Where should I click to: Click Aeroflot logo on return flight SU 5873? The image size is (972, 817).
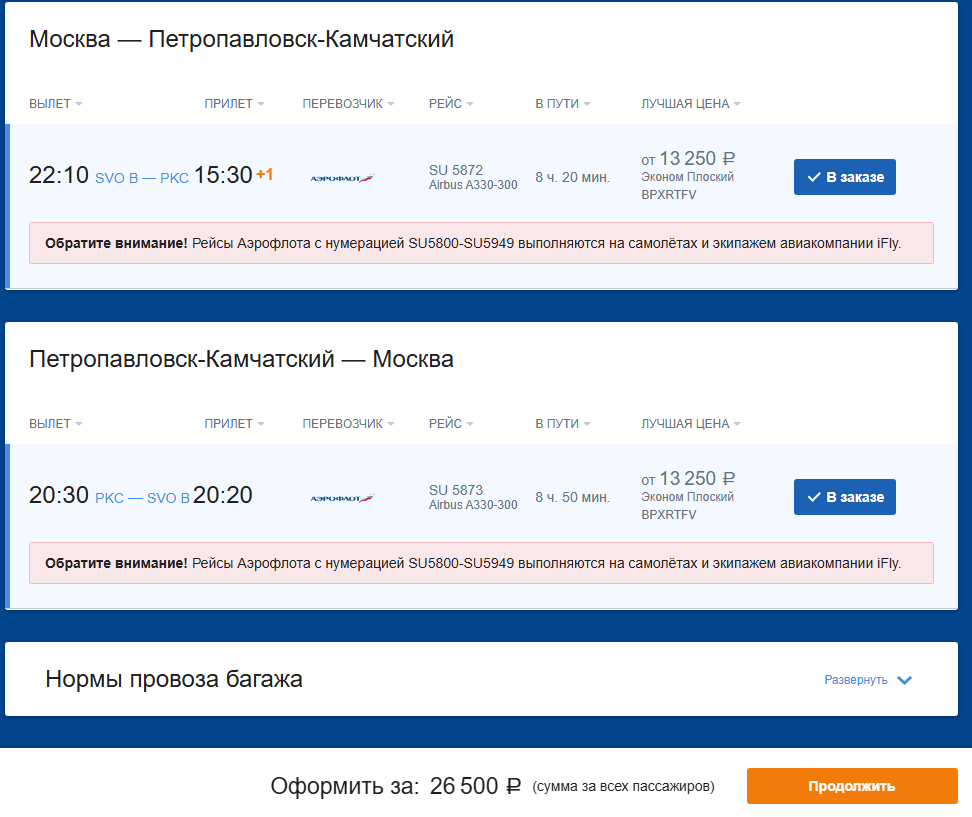(342, 498)
